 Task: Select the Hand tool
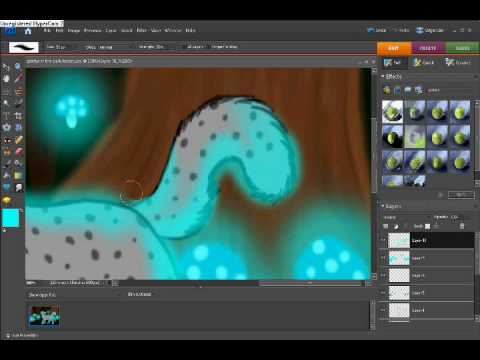[x=6, y=79]
